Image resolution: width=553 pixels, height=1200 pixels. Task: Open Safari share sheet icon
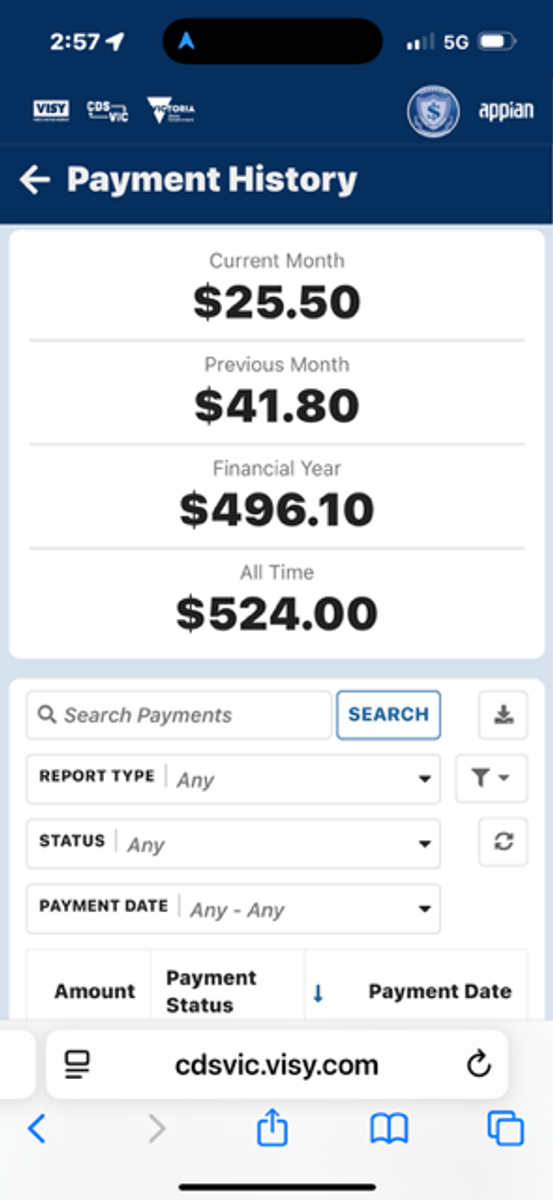coord(272,1129)
